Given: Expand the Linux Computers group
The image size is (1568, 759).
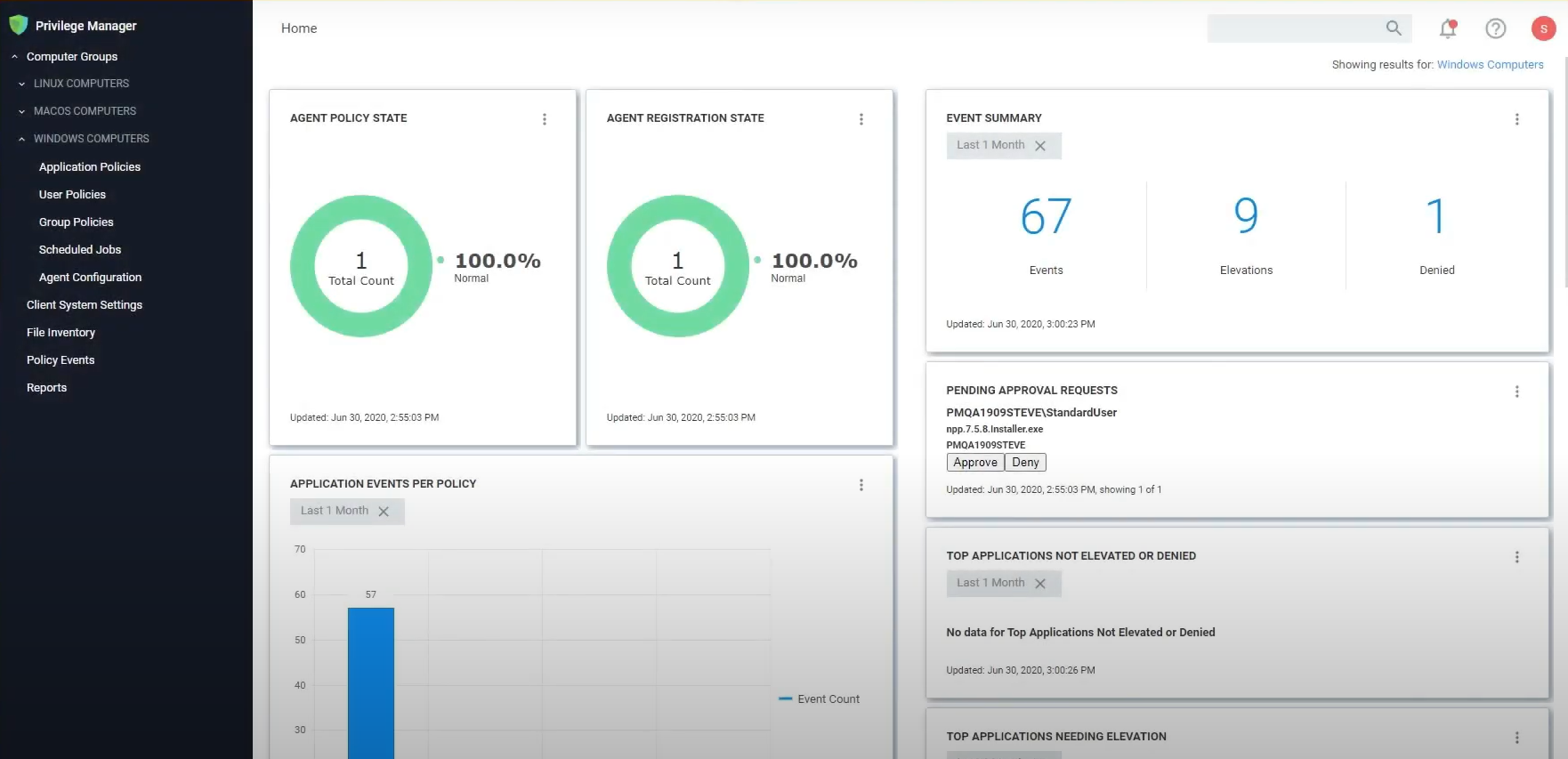Looking at the screenshot, I should tap(22, 84).
